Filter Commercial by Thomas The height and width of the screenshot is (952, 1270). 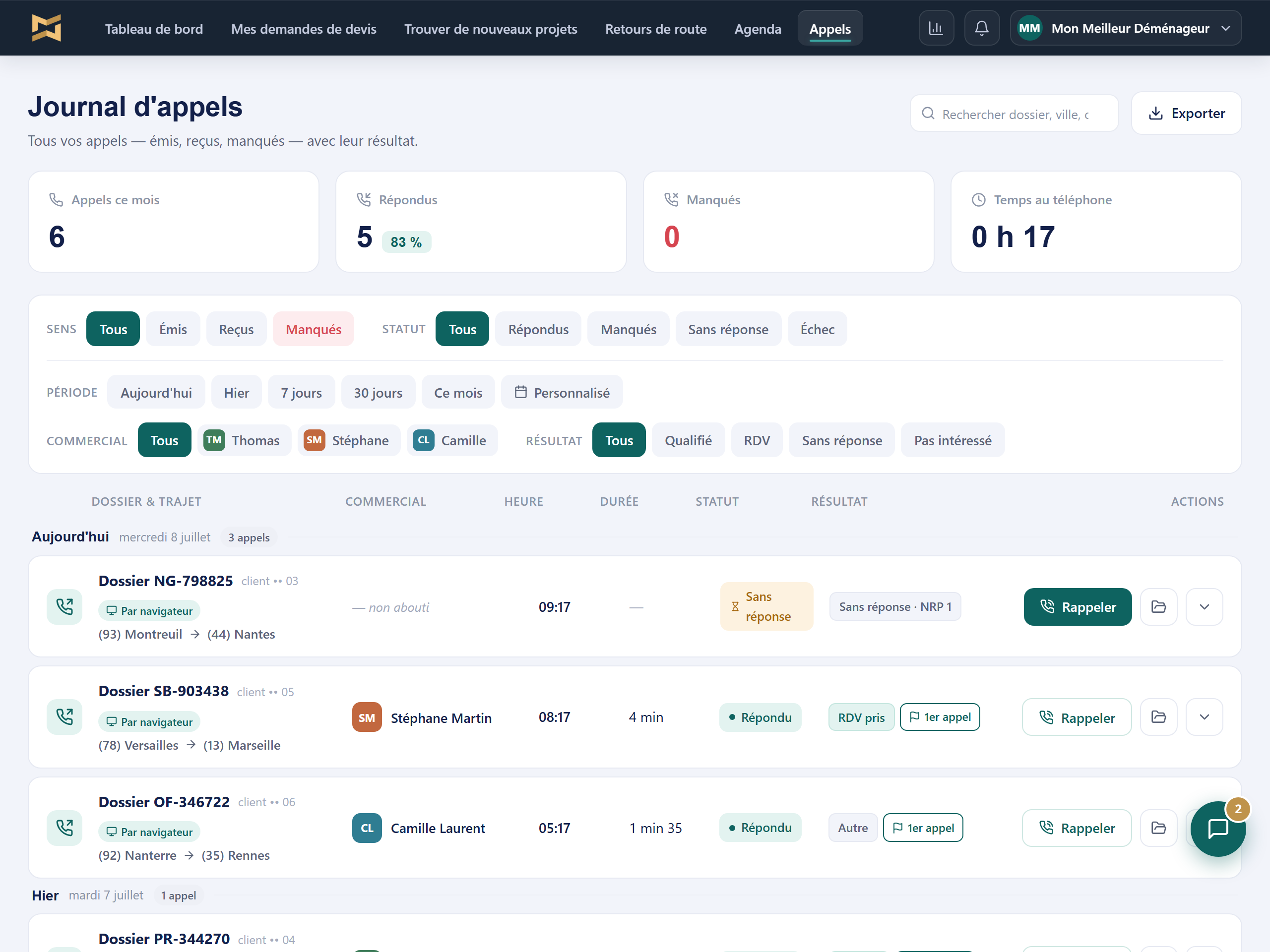click(x=244, y=440)
